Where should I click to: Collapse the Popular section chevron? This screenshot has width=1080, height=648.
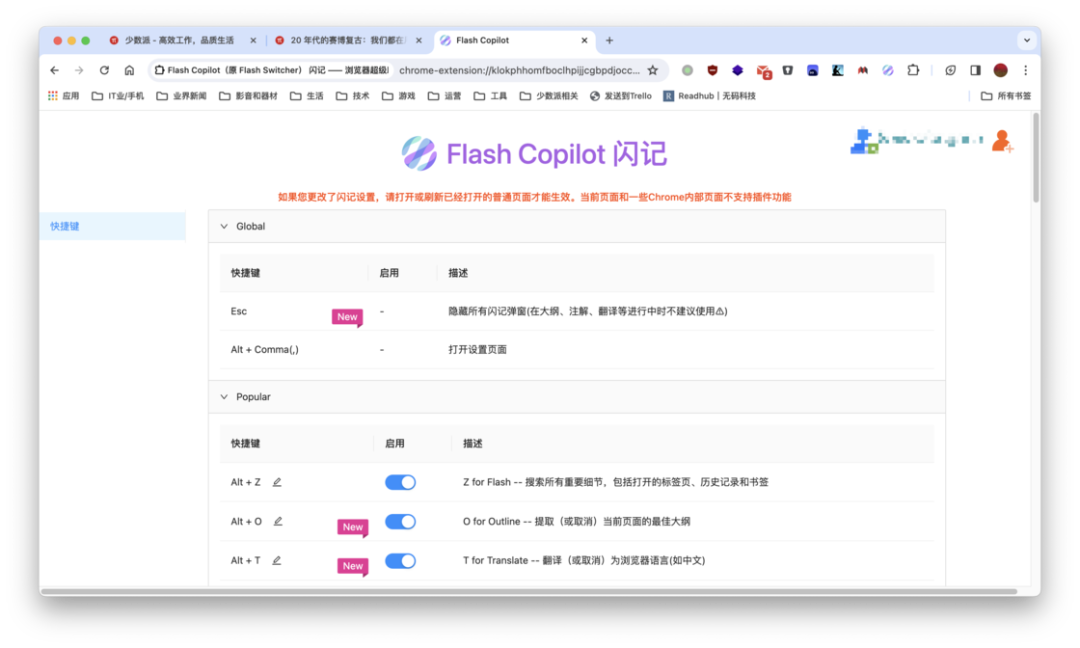pos(224,397)
